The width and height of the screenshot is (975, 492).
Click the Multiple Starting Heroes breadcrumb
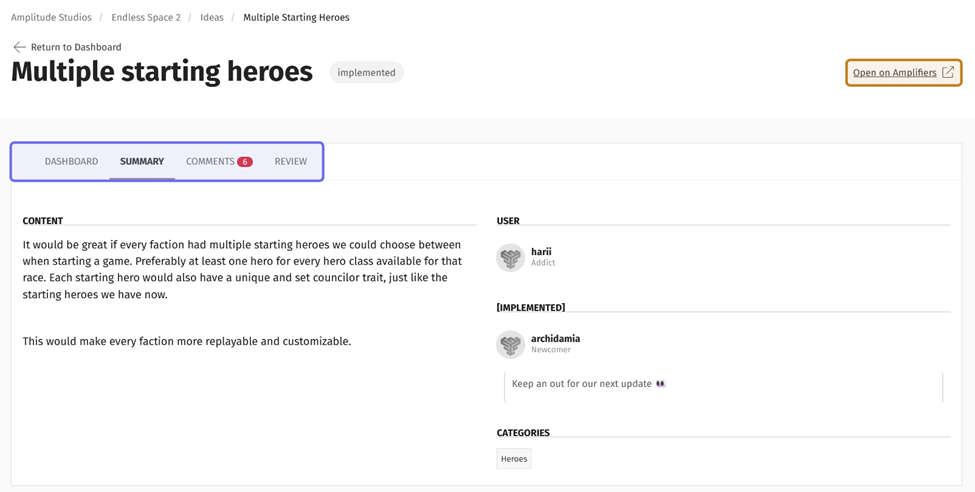(296, 17)
